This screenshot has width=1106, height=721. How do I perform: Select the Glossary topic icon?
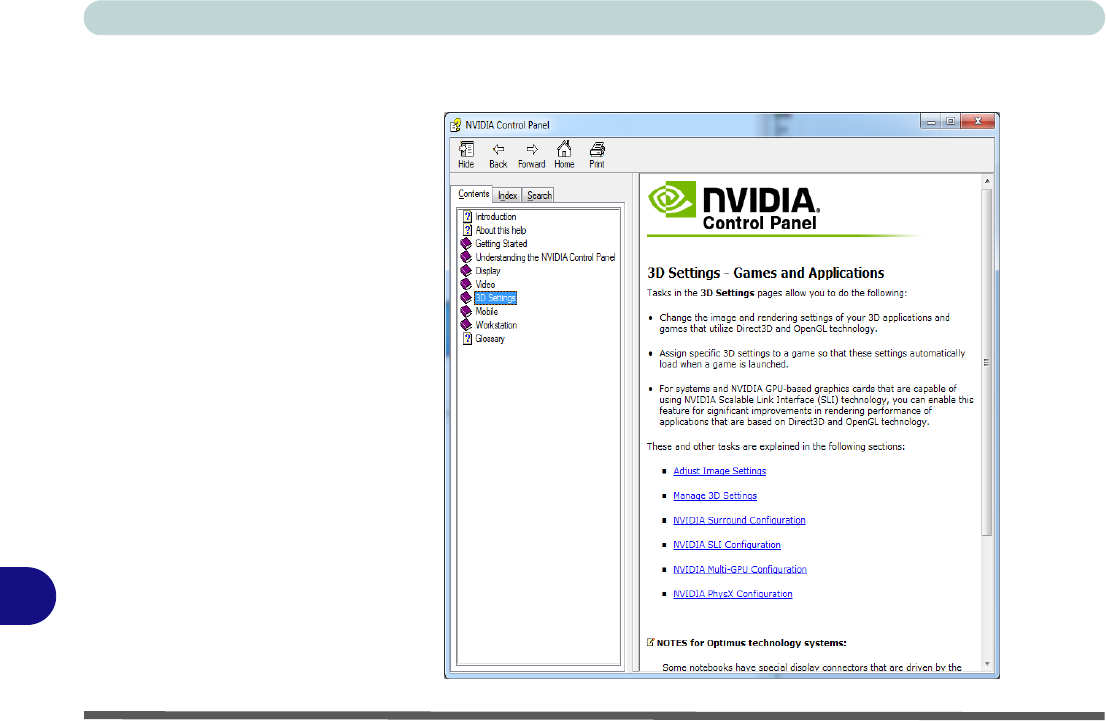(466, 339)
